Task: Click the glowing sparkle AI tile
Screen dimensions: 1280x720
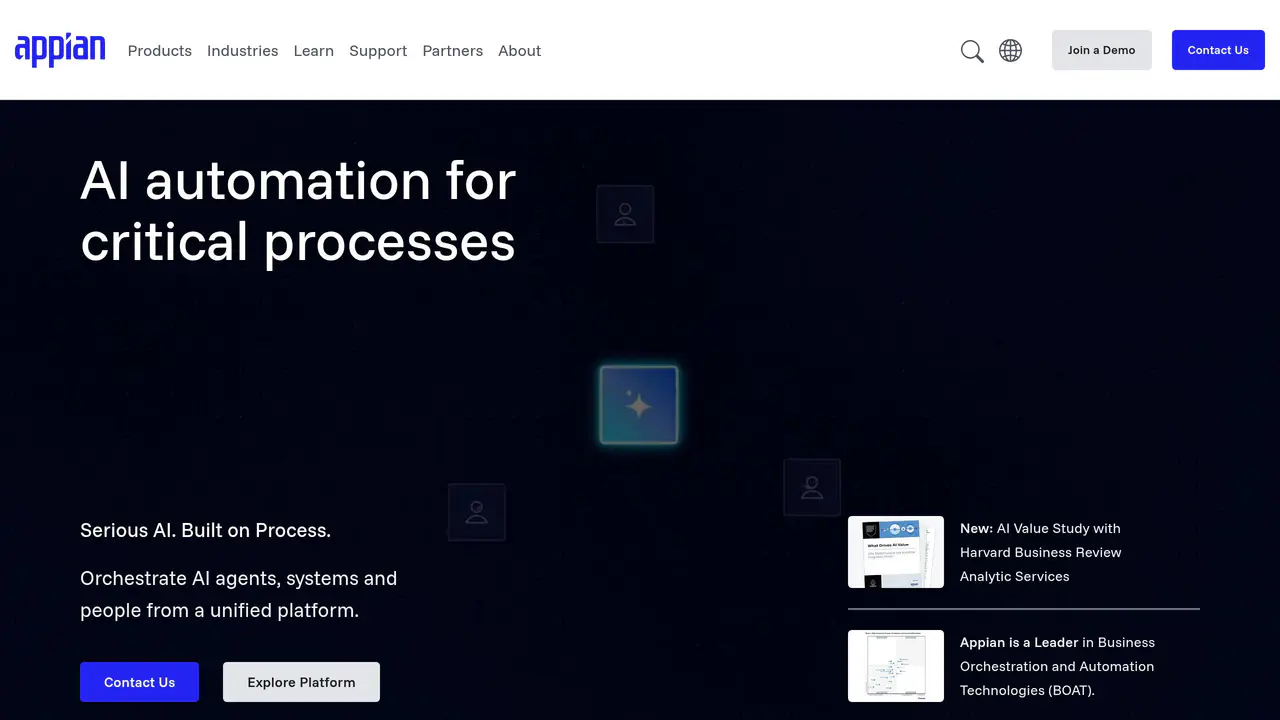Action: (639, 405)
